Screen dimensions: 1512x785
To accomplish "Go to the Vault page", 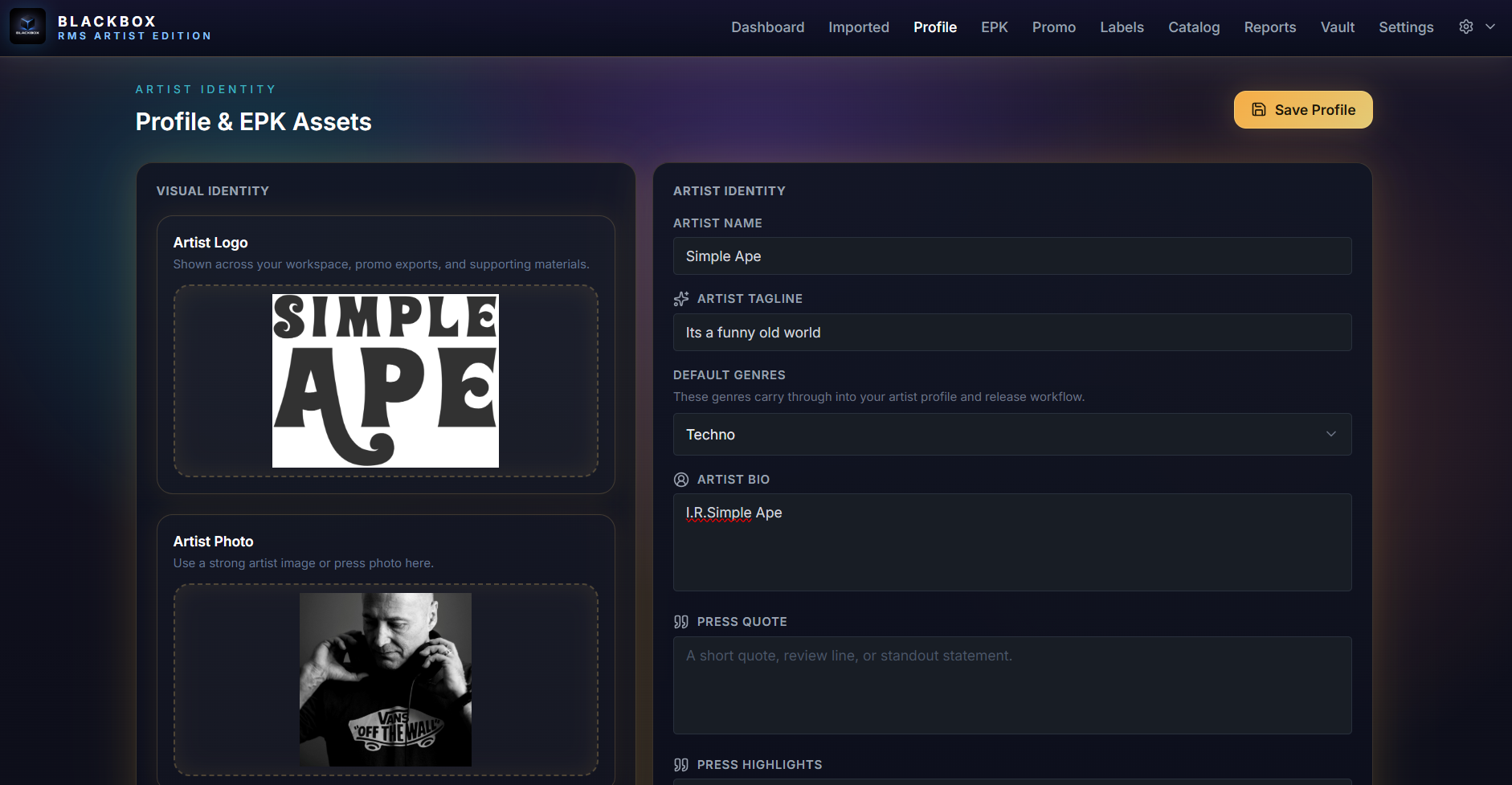I will pyautogui.click(x=1337, y=27).
